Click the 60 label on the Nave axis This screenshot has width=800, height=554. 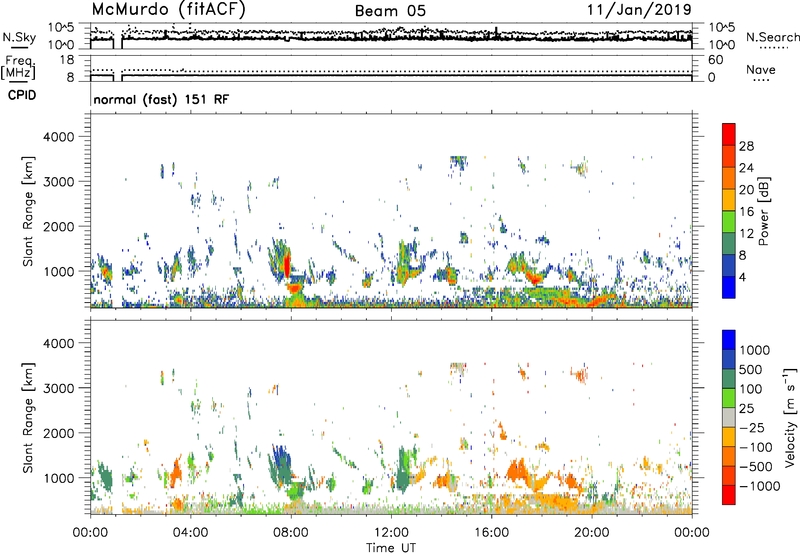point(715,60)
